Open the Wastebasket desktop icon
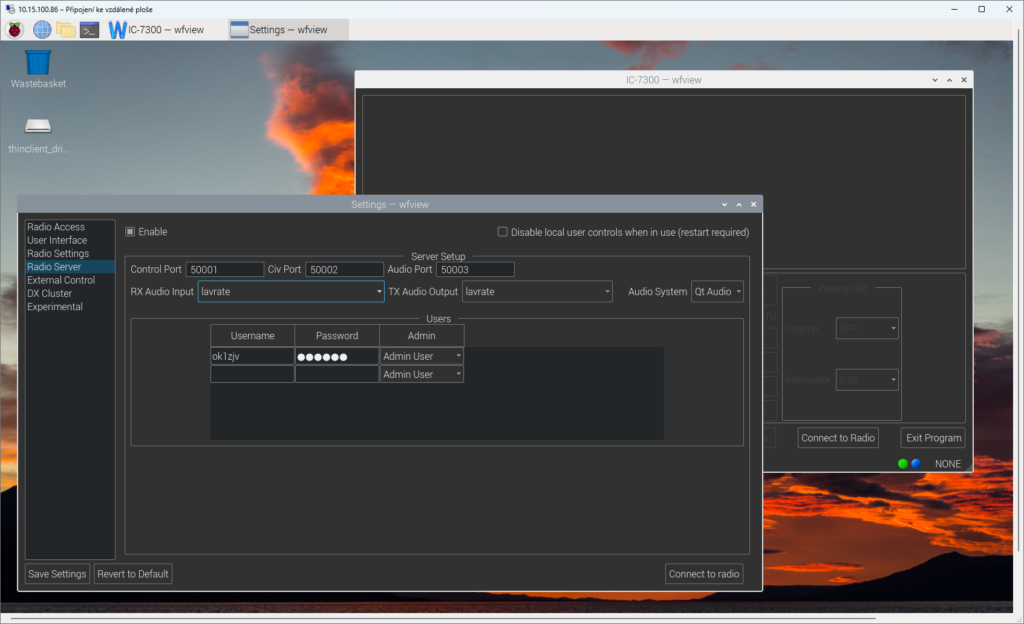The width and height of the screenshot is (1024, 624). click(x=38, y=64)
